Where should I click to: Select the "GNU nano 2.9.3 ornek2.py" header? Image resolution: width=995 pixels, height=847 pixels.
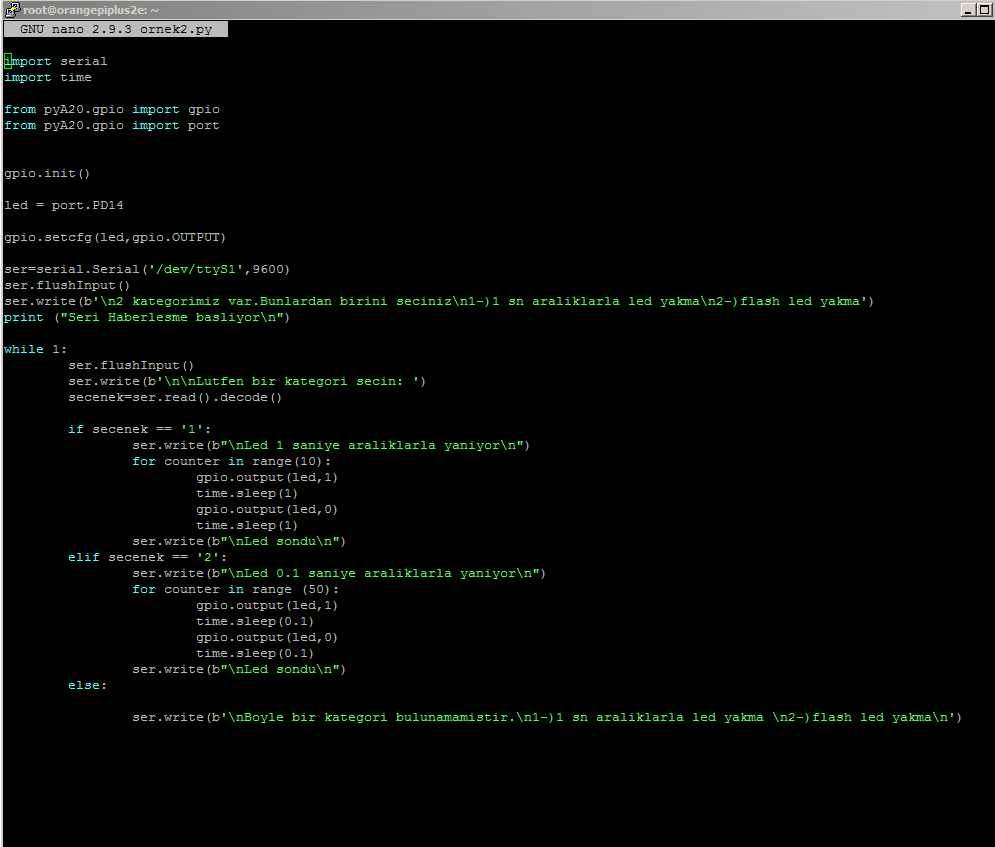coord(114,29)
